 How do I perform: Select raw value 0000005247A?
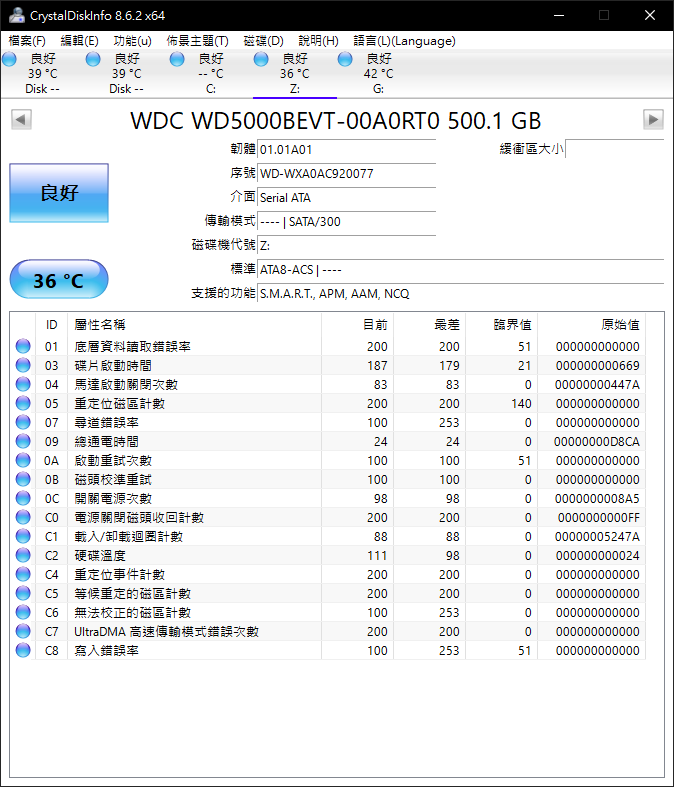point(597,537)
